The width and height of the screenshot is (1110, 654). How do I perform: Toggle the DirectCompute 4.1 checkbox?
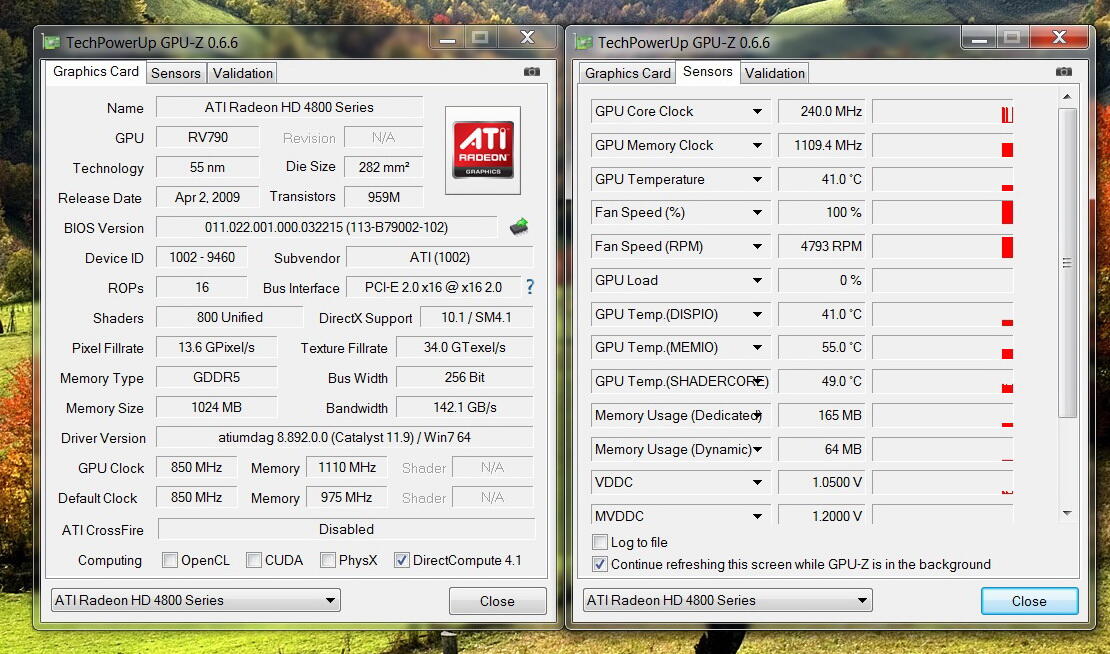pos(401,560)
